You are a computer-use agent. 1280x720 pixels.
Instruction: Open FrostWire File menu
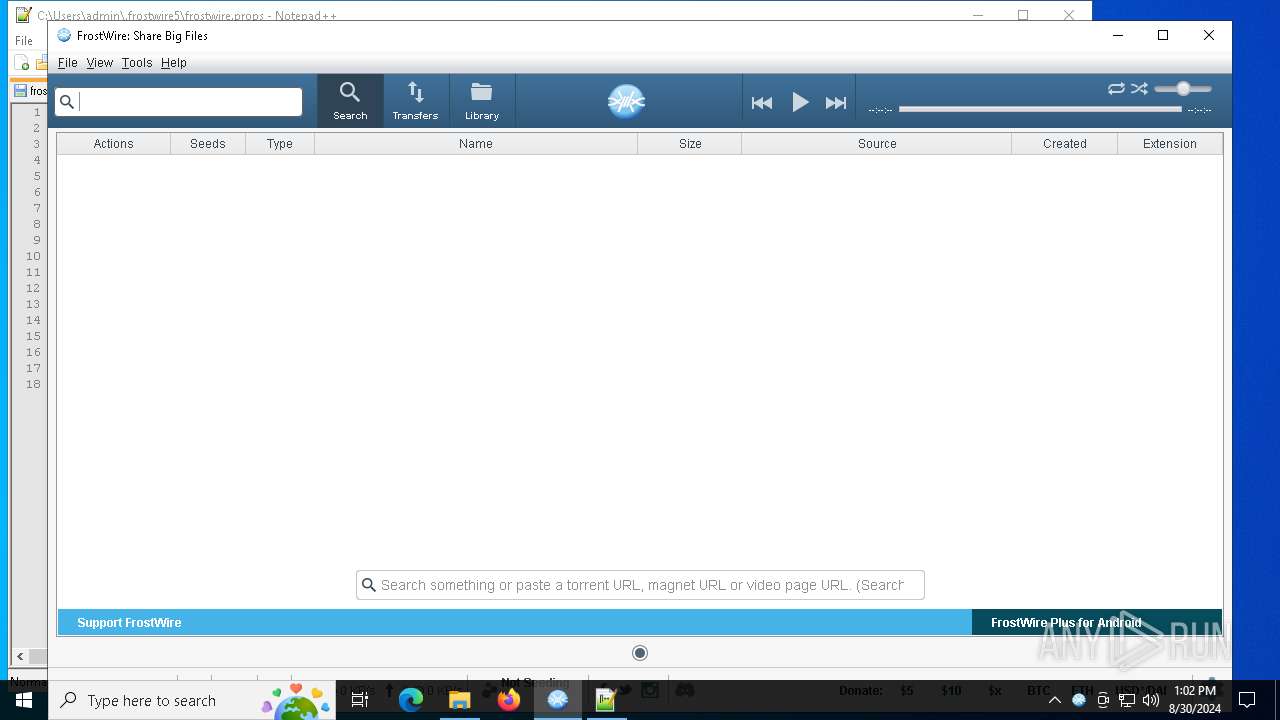click(67, 62)
